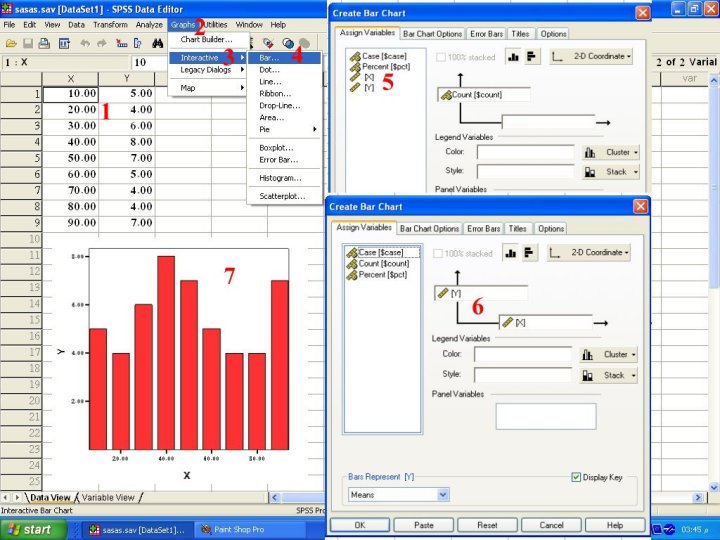The height and width of the screenshot is (540, 720).
Task: Click the [Y] vertical axis field, front dialog
Action: click(x=481, y=293)
